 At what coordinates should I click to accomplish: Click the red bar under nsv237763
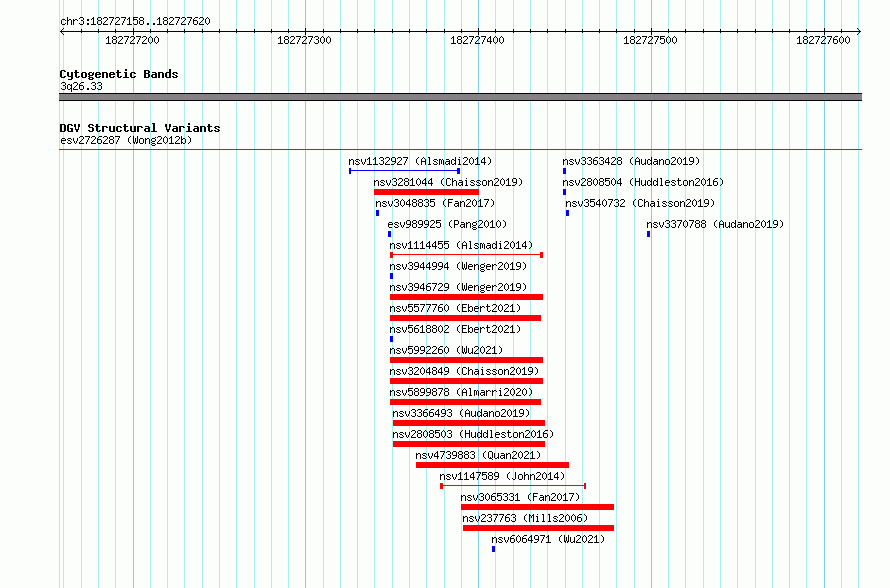[x=539, y=528]
